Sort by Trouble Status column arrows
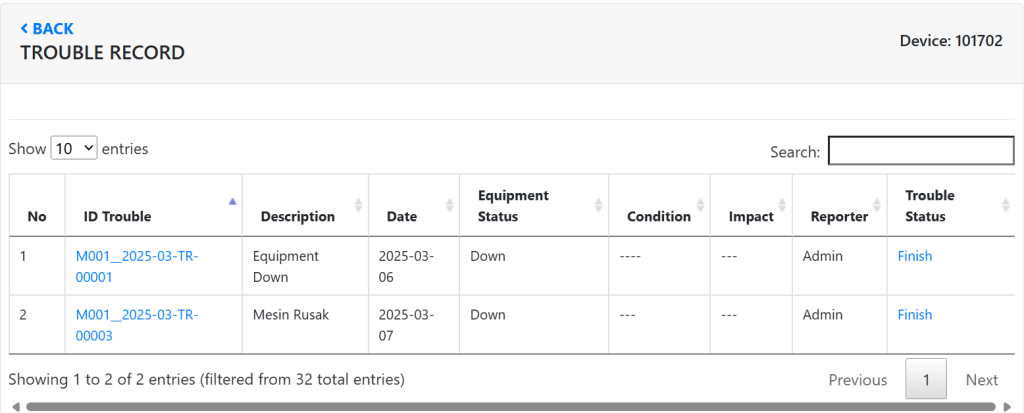Screen dimensions: 1024x413 pos(1004,205)
